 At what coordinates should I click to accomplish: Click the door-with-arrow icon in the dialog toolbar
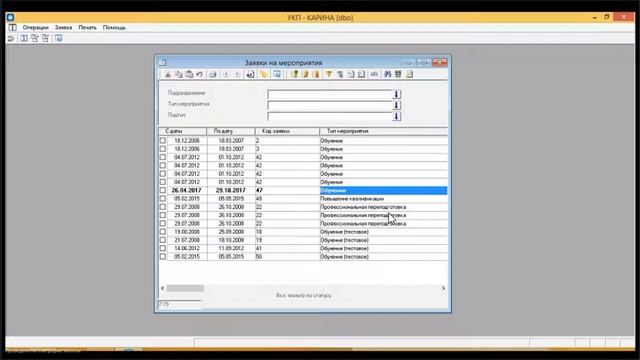tap(251, 74)
